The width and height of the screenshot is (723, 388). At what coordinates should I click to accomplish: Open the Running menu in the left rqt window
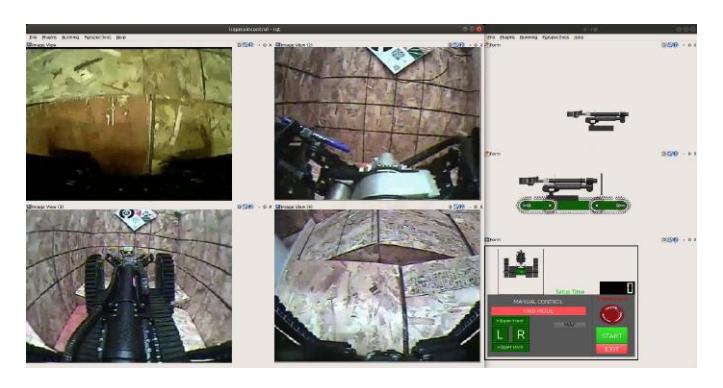pyautogui.click(x=70, y=37)
